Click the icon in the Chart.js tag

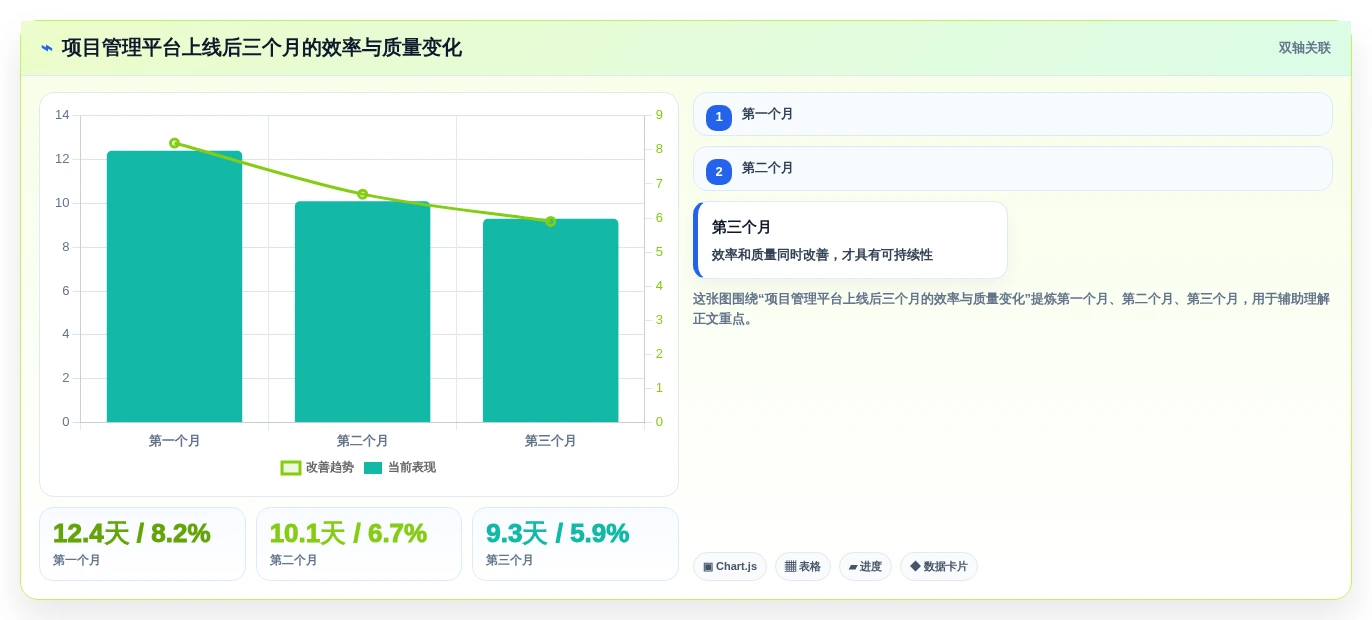tap(708, 567)
